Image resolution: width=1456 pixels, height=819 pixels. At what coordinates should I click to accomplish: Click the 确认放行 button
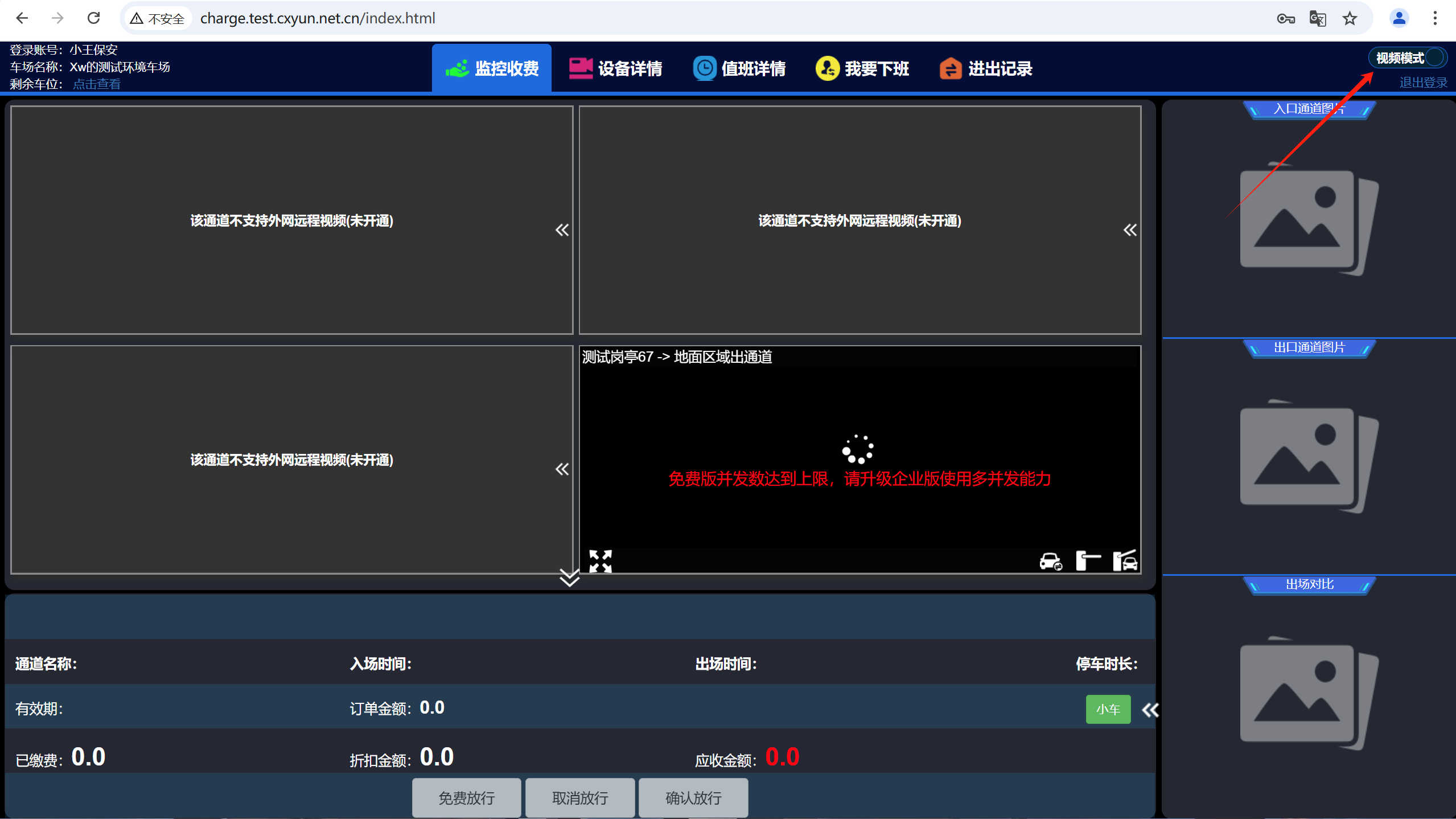click(x=693, y=797)
